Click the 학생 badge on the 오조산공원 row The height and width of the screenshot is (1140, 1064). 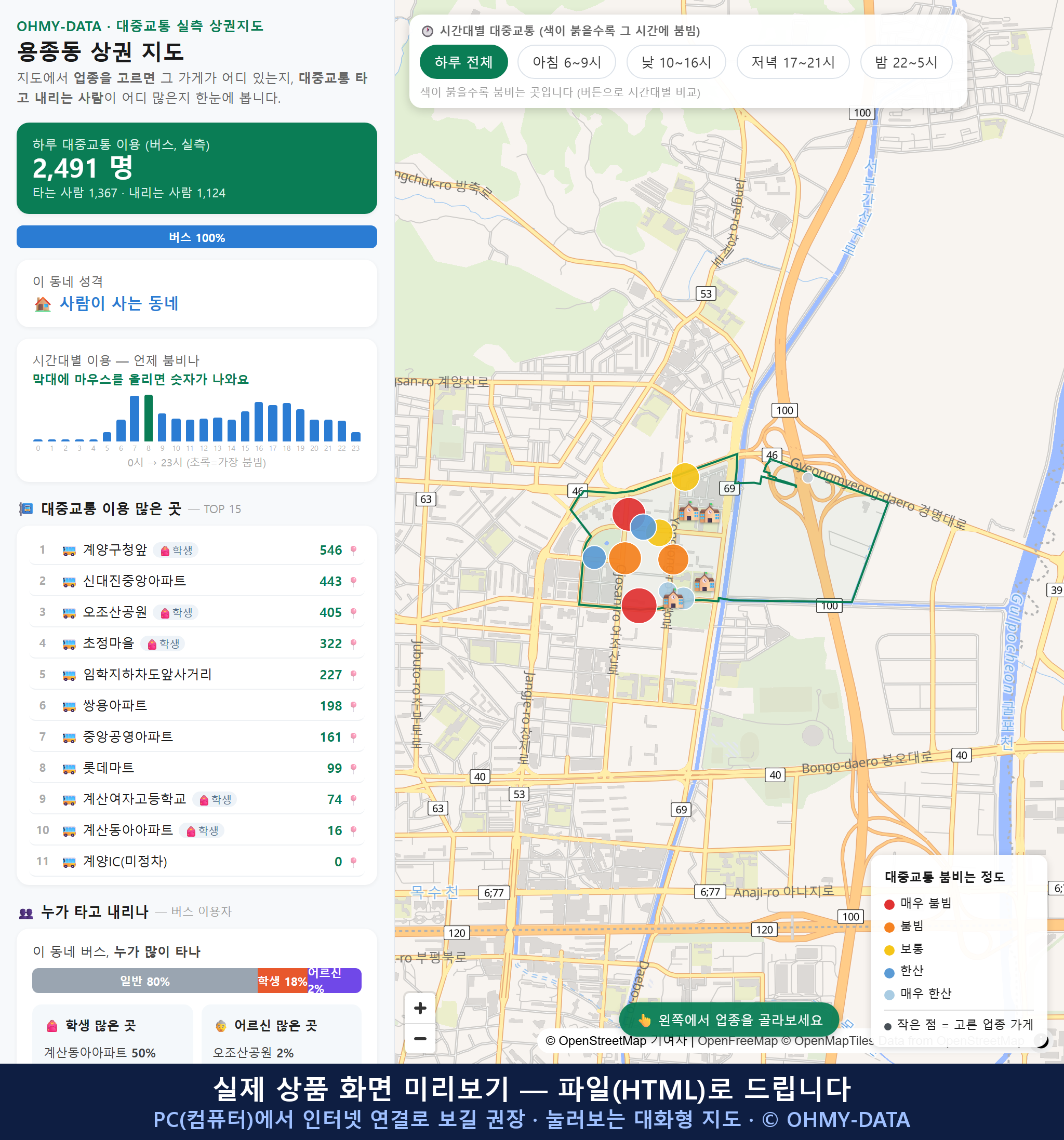point(176,613)
